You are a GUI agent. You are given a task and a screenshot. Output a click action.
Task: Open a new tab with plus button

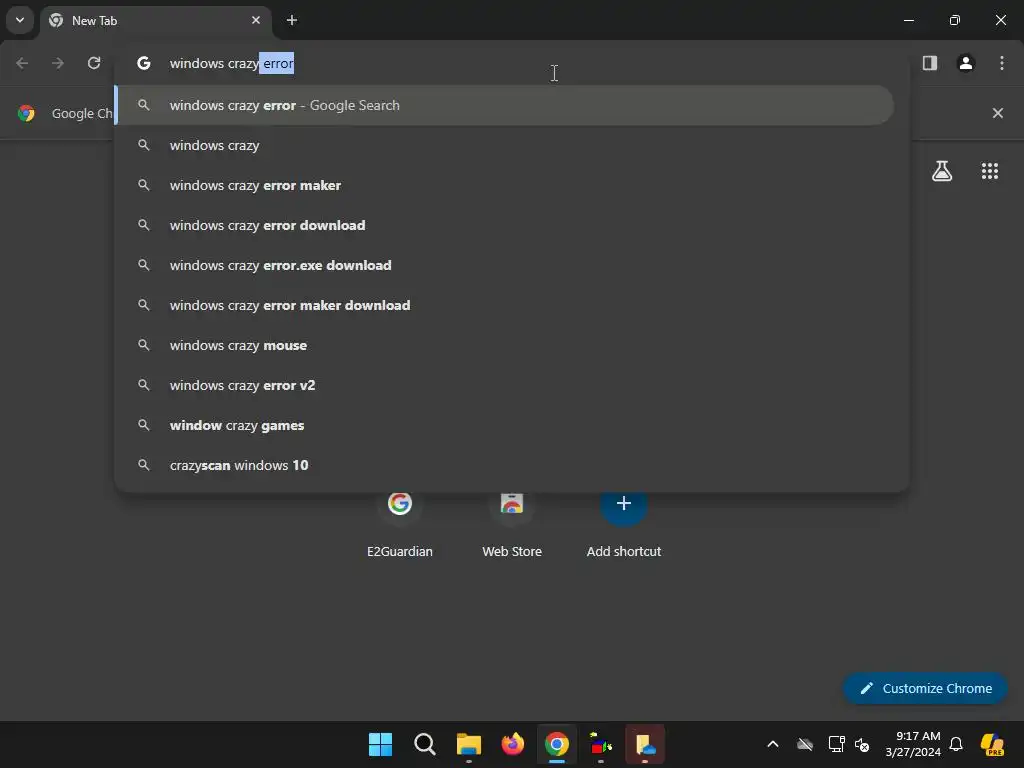coord(292,20)
